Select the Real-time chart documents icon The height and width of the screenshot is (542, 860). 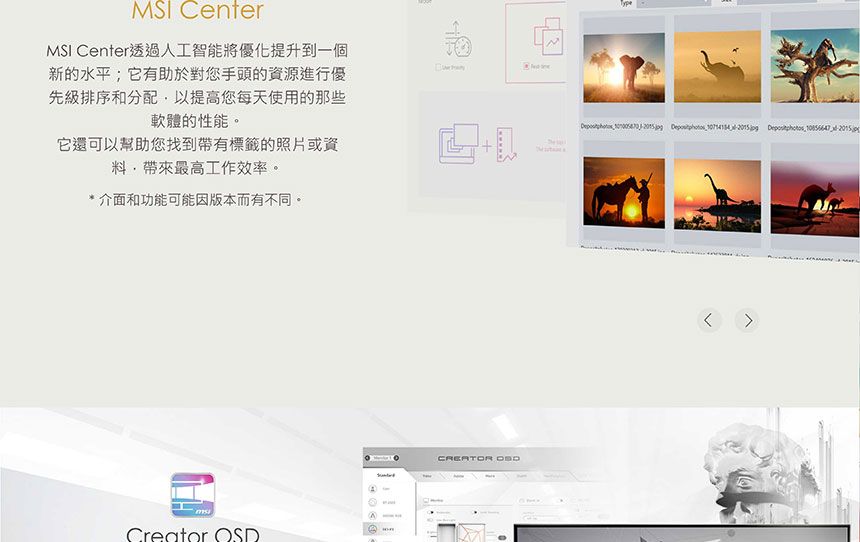547,36
